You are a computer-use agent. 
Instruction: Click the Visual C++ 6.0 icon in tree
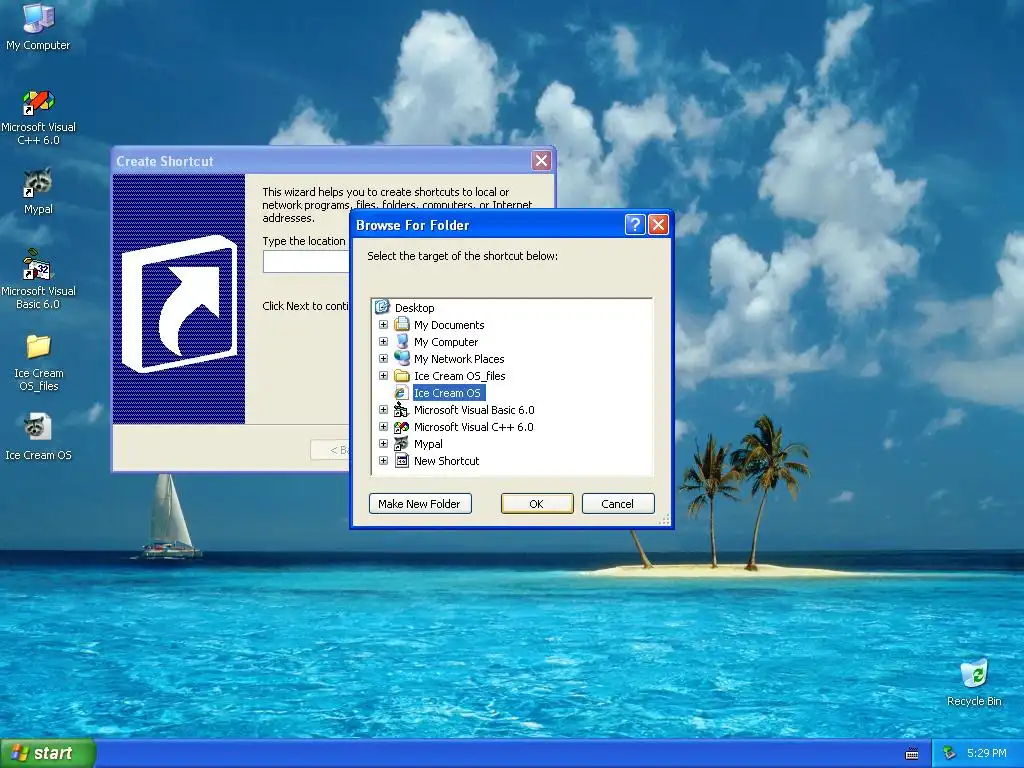click(x=402, y=426)
